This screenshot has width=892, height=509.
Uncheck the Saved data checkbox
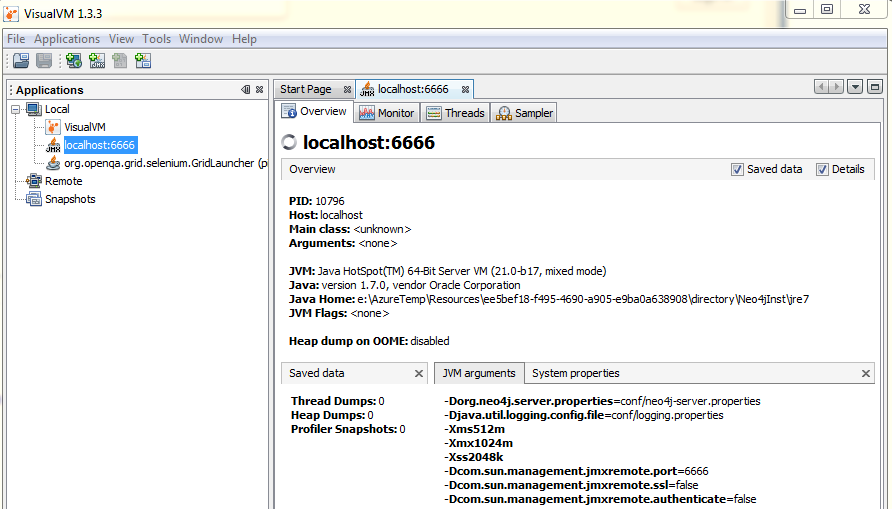pyautogui.click(x=737, y=170)
